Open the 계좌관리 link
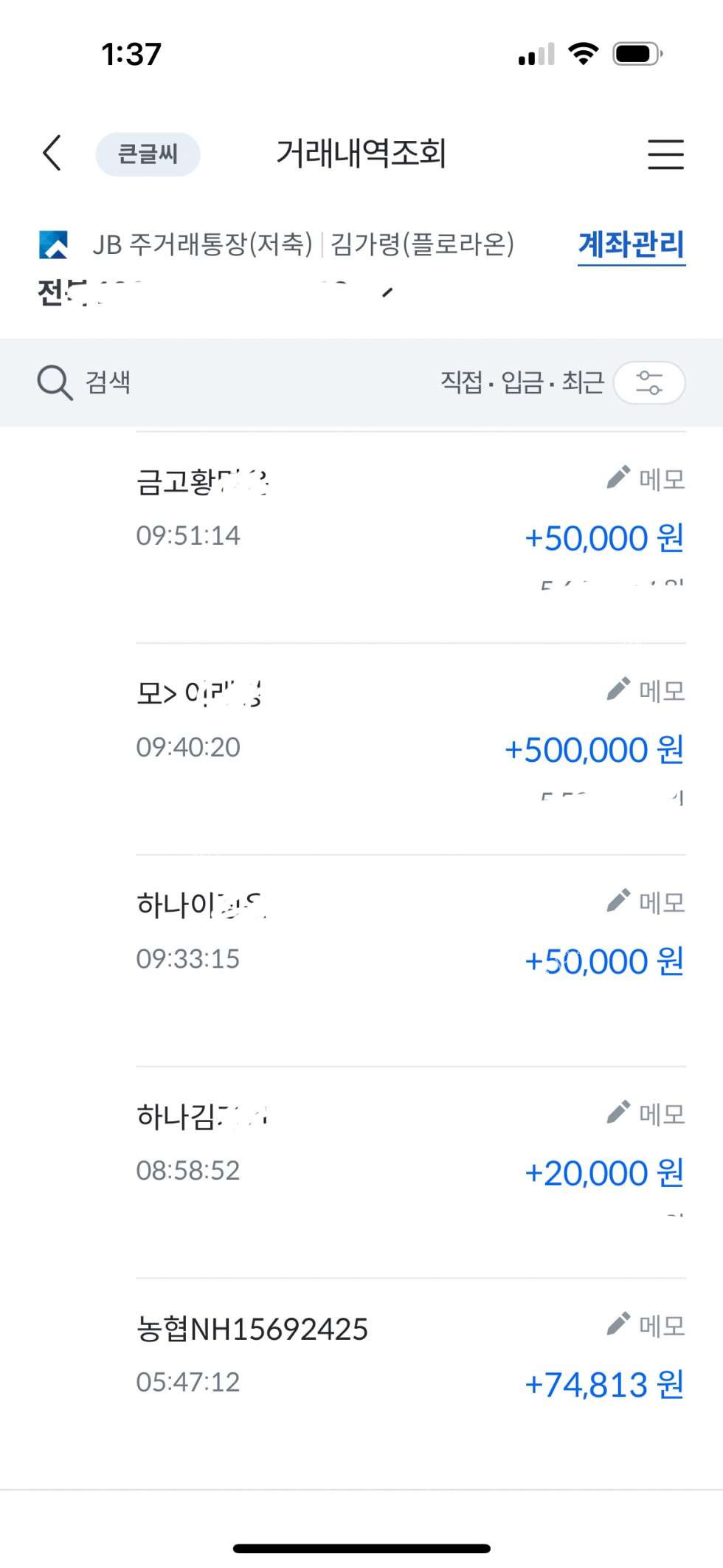This screenshot has height=1568, width=723. coord(631,244)
